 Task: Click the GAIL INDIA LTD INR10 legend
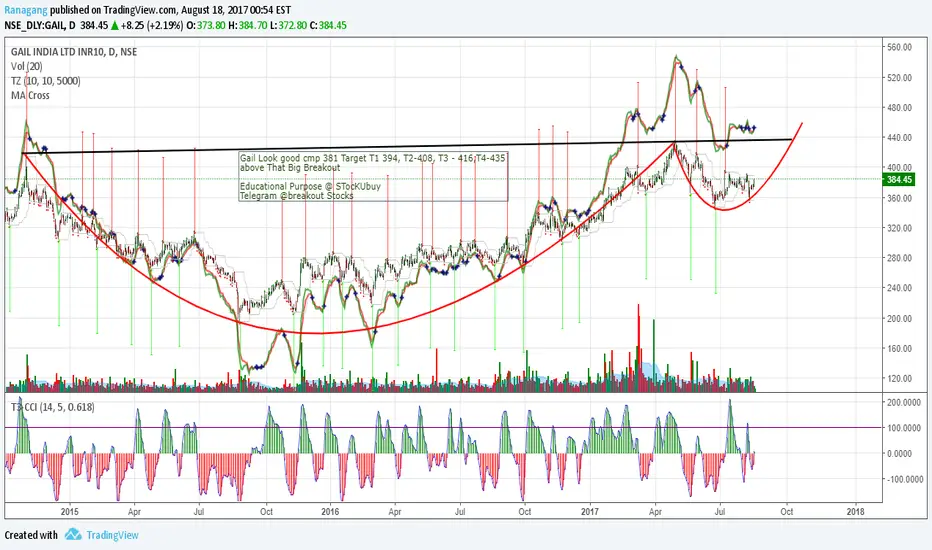tap(74, 52)
